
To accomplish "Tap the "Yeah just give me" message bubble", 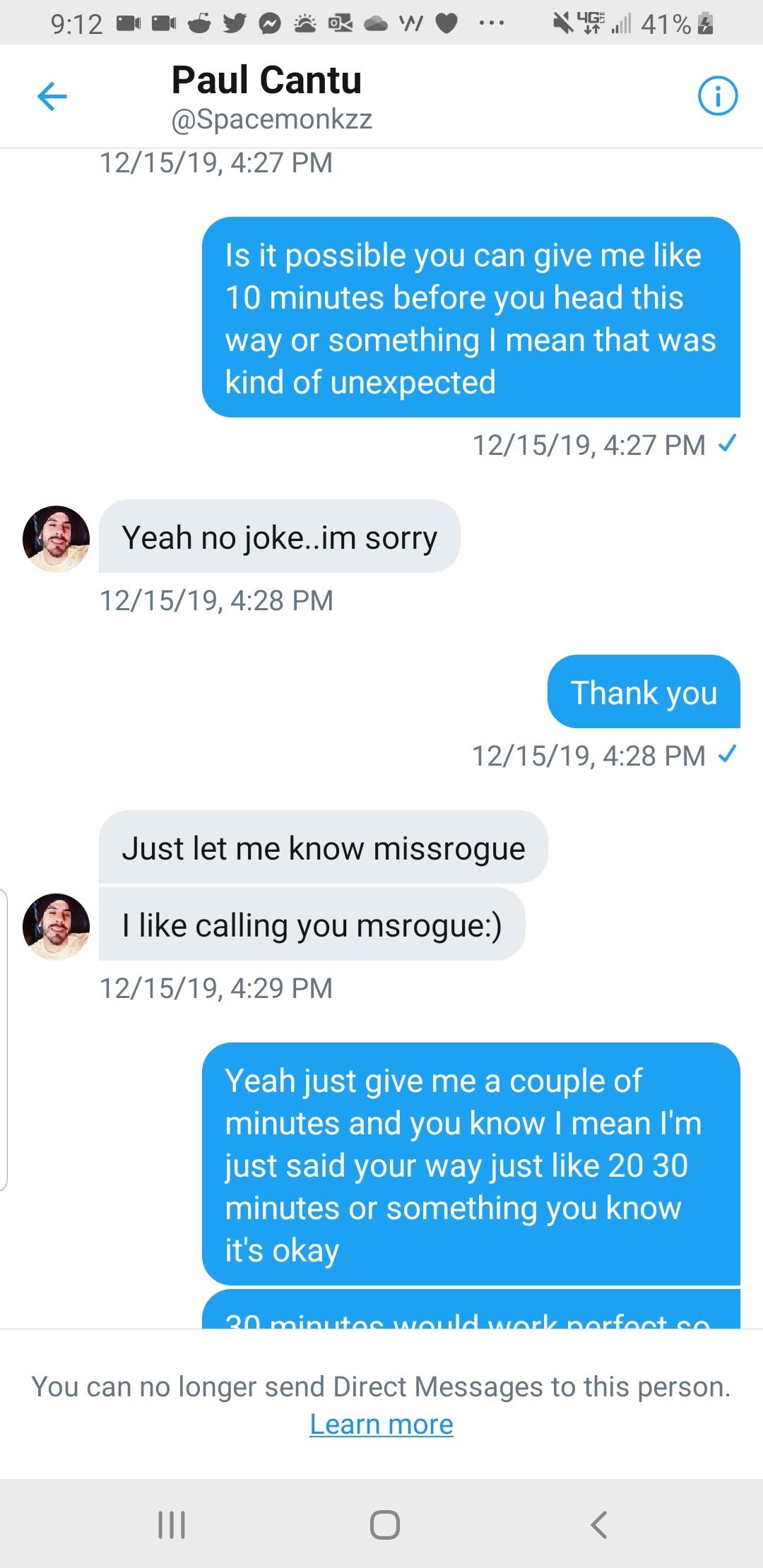I will point(471,1164).
